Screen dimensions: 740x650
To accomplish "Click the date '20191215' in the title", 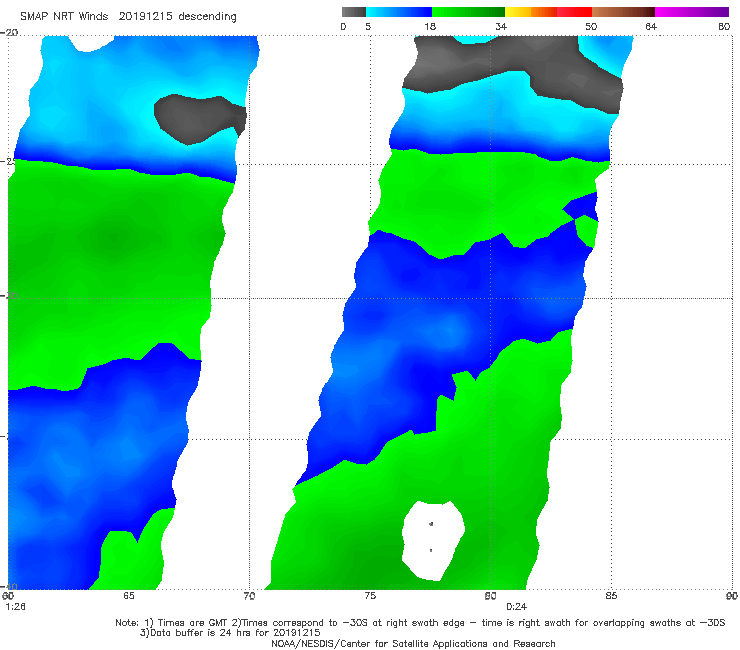I will pos(145,16).
